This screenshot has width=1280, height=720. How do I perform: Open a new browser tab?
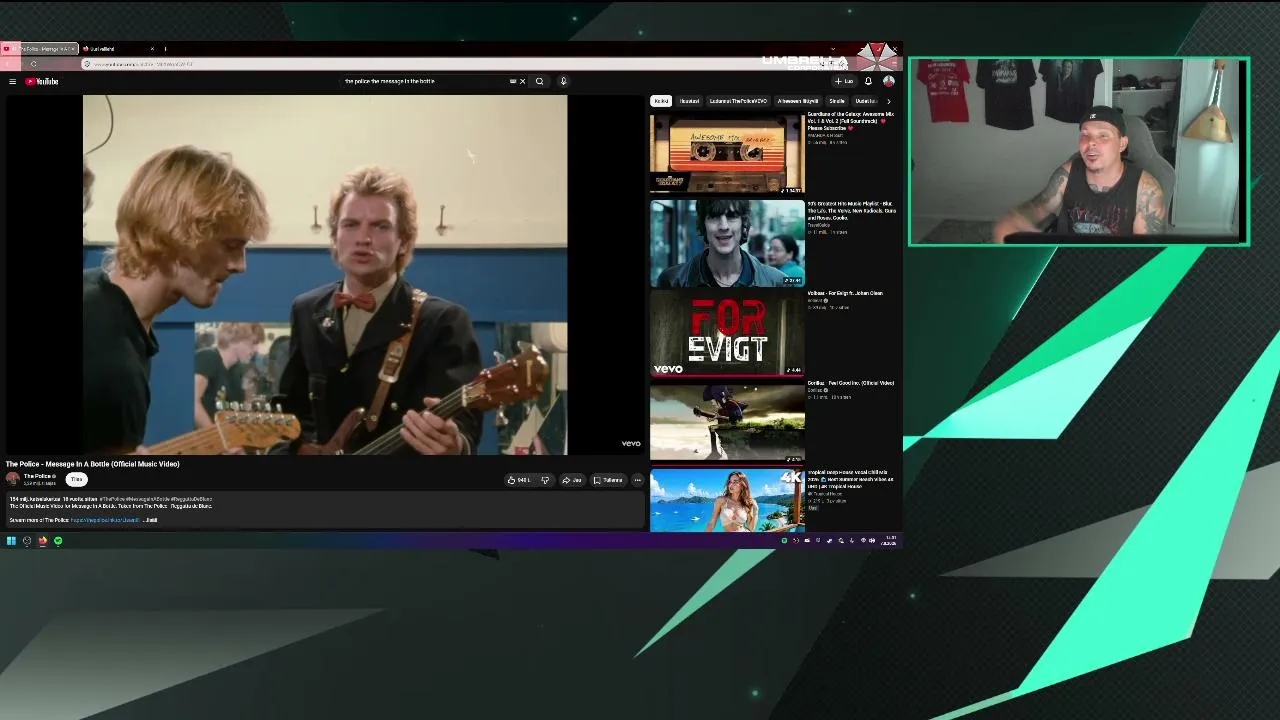tap(165, 48)
